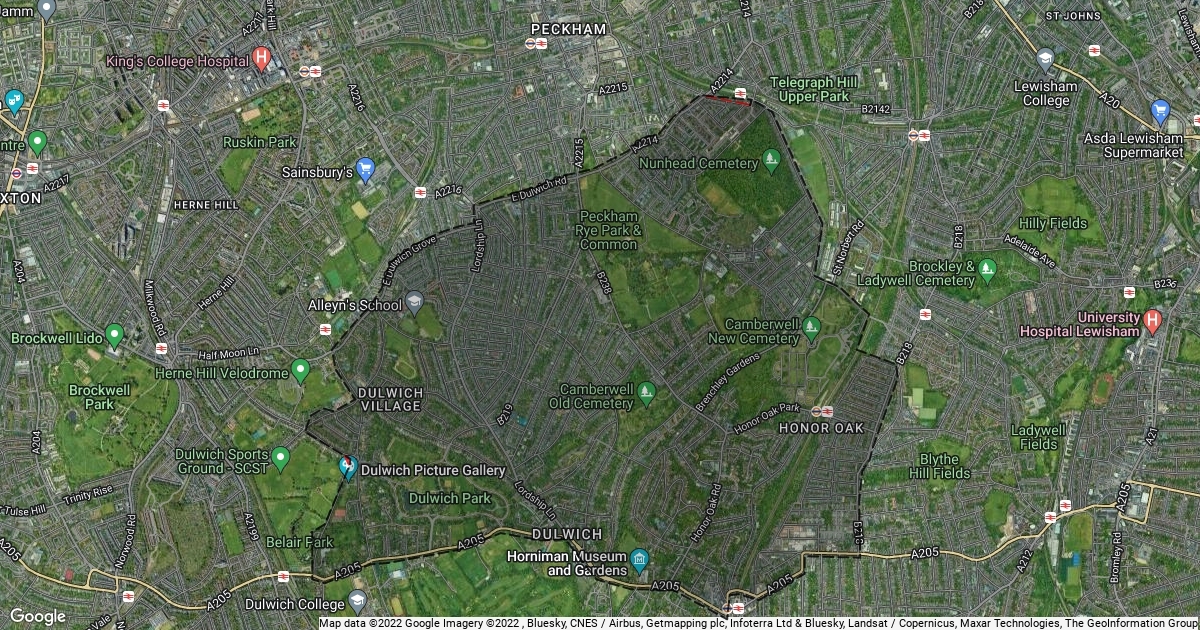Select the Asda Lewisham Supermarket cart icon
The image size is (1200, 630).
click(x=1160, y=111)
